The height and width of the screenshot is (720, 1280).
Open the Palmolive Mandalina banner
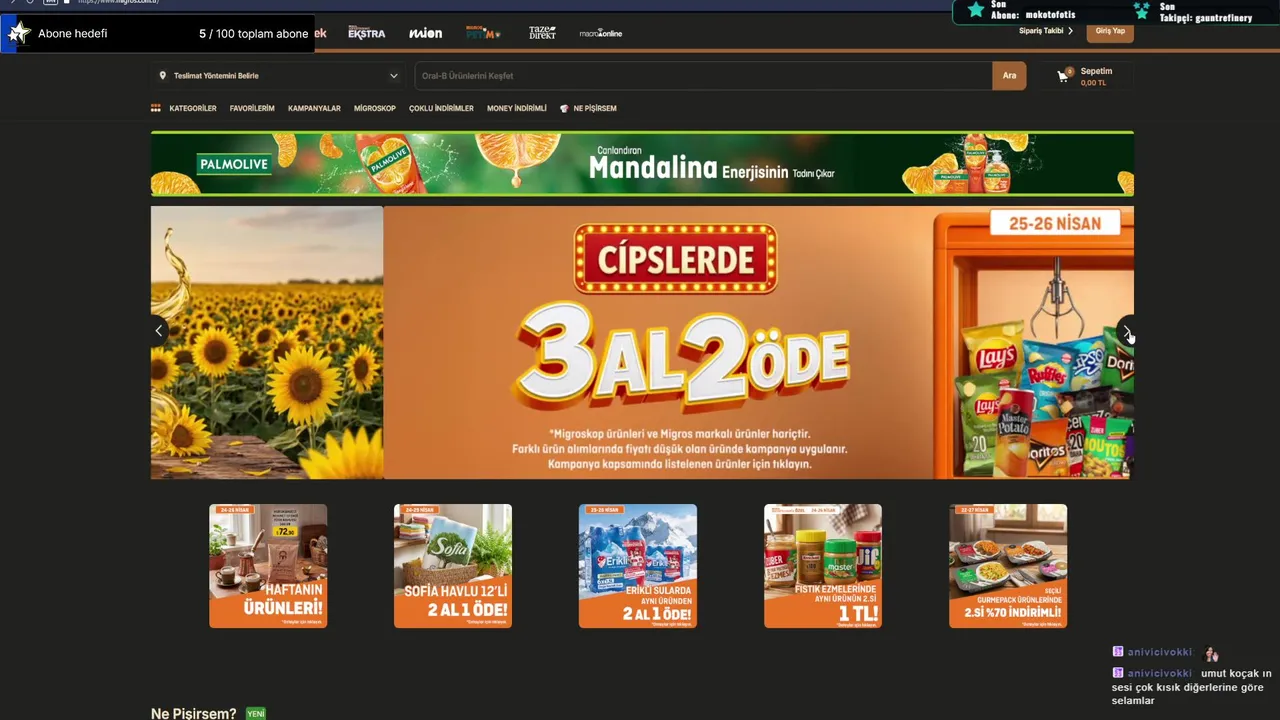pyautogui.click(x=642, y=164)
